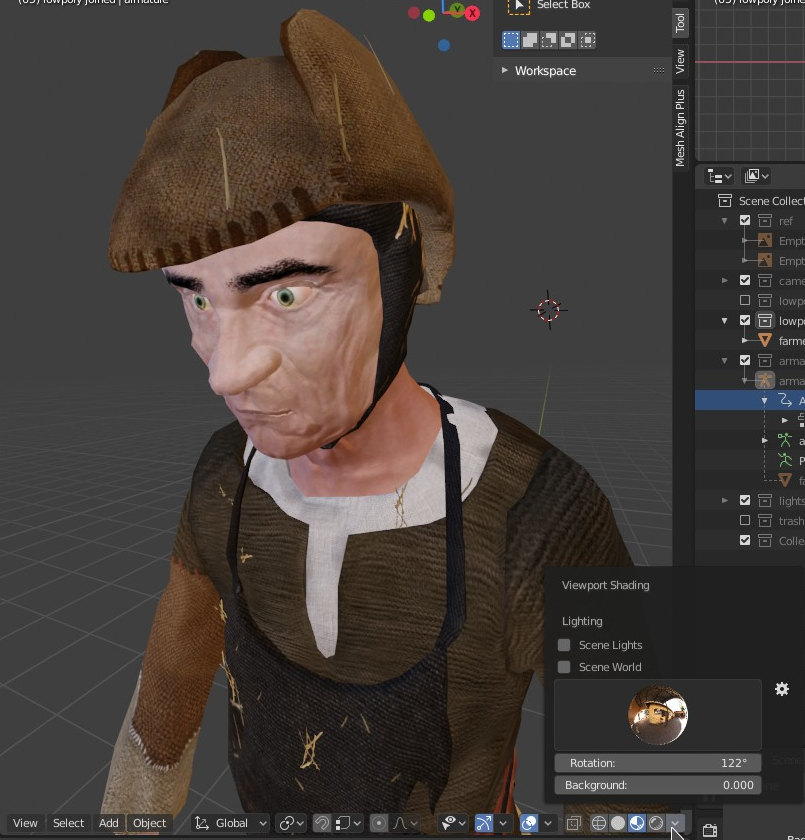Adjust the Background opacity slider
The image size is (805, 840).
[x=658, y=785]
